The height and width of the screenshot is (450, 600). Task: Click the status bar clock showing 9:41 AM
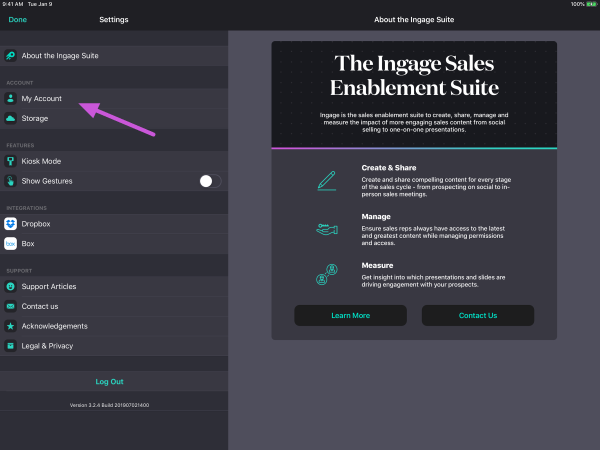click(x=13, y=4)
